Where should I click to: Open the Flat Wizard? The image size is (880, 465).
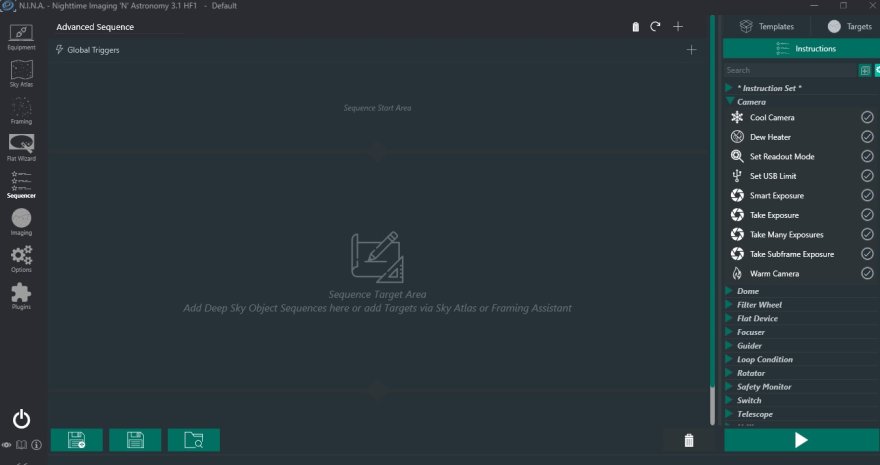[21, 148]
